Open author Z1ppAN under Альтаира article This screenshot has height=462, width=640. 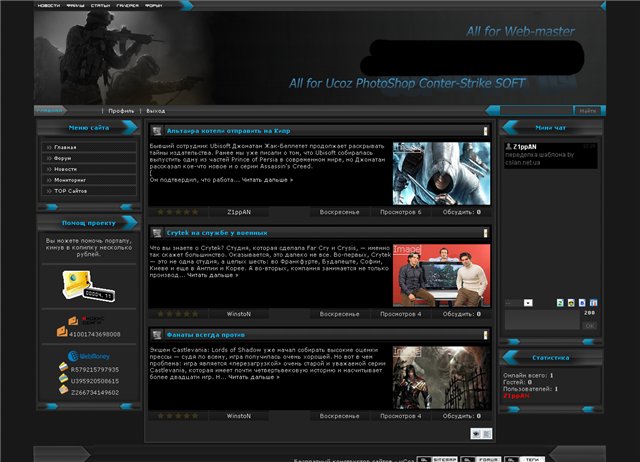pos(239,212)
